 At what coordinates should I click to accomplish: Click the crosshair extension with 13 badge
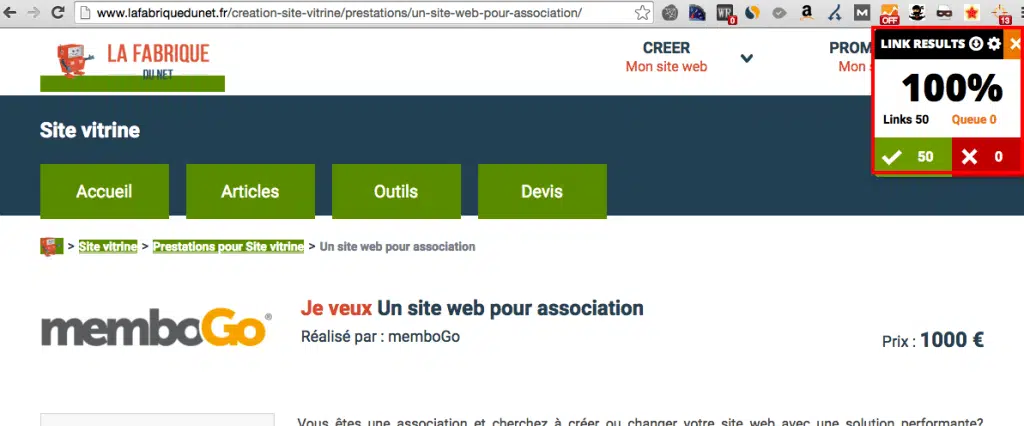(1000, 13)
